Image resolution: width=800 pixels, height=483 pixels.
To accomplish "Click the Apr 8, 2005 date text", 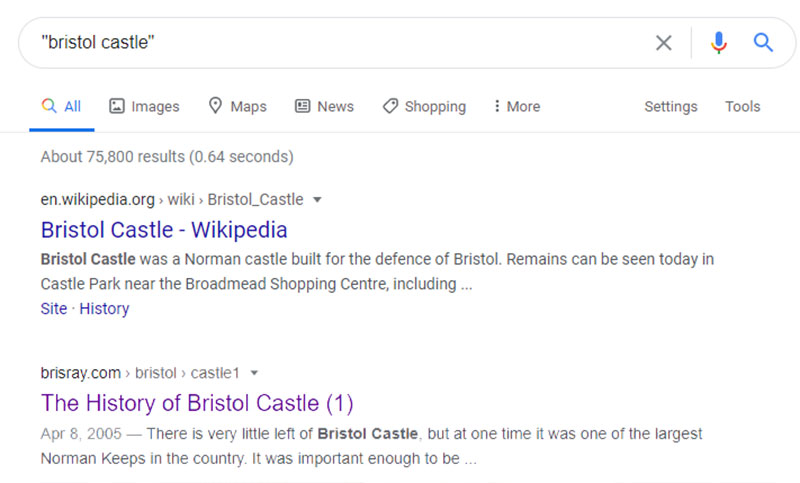I will tap(81, 434).
